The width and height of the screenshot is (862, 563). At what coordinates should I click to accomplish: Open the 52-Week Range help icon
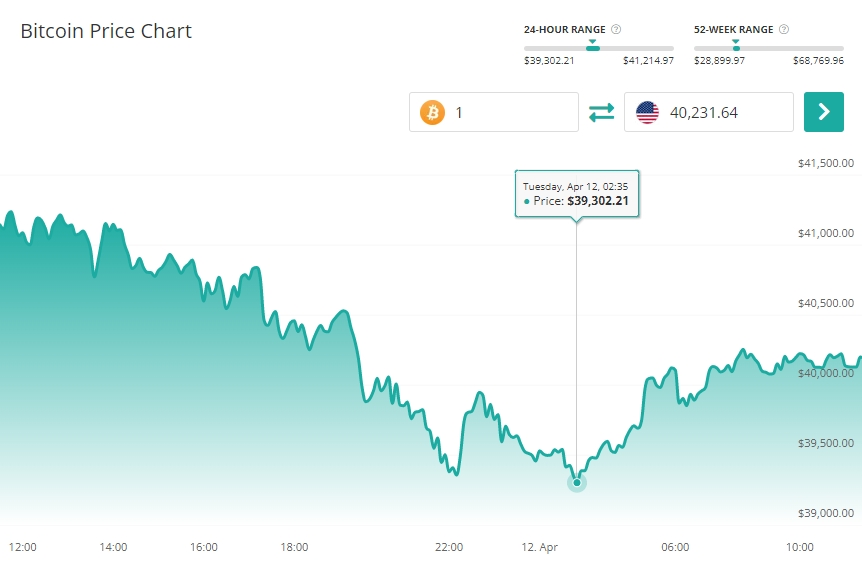click(x=783, y=30)
